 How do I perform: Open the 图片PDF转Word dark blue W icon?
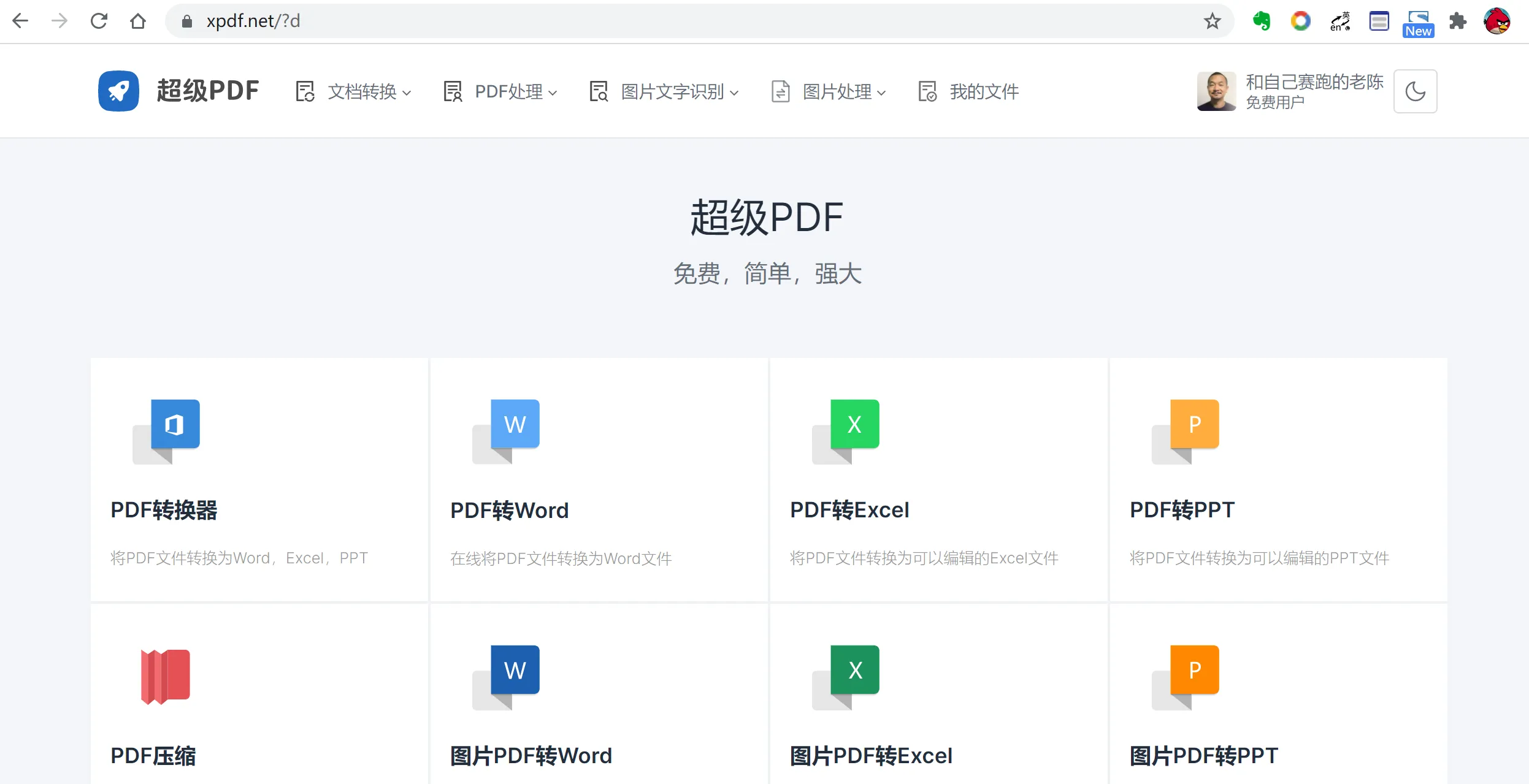(506, 677)
